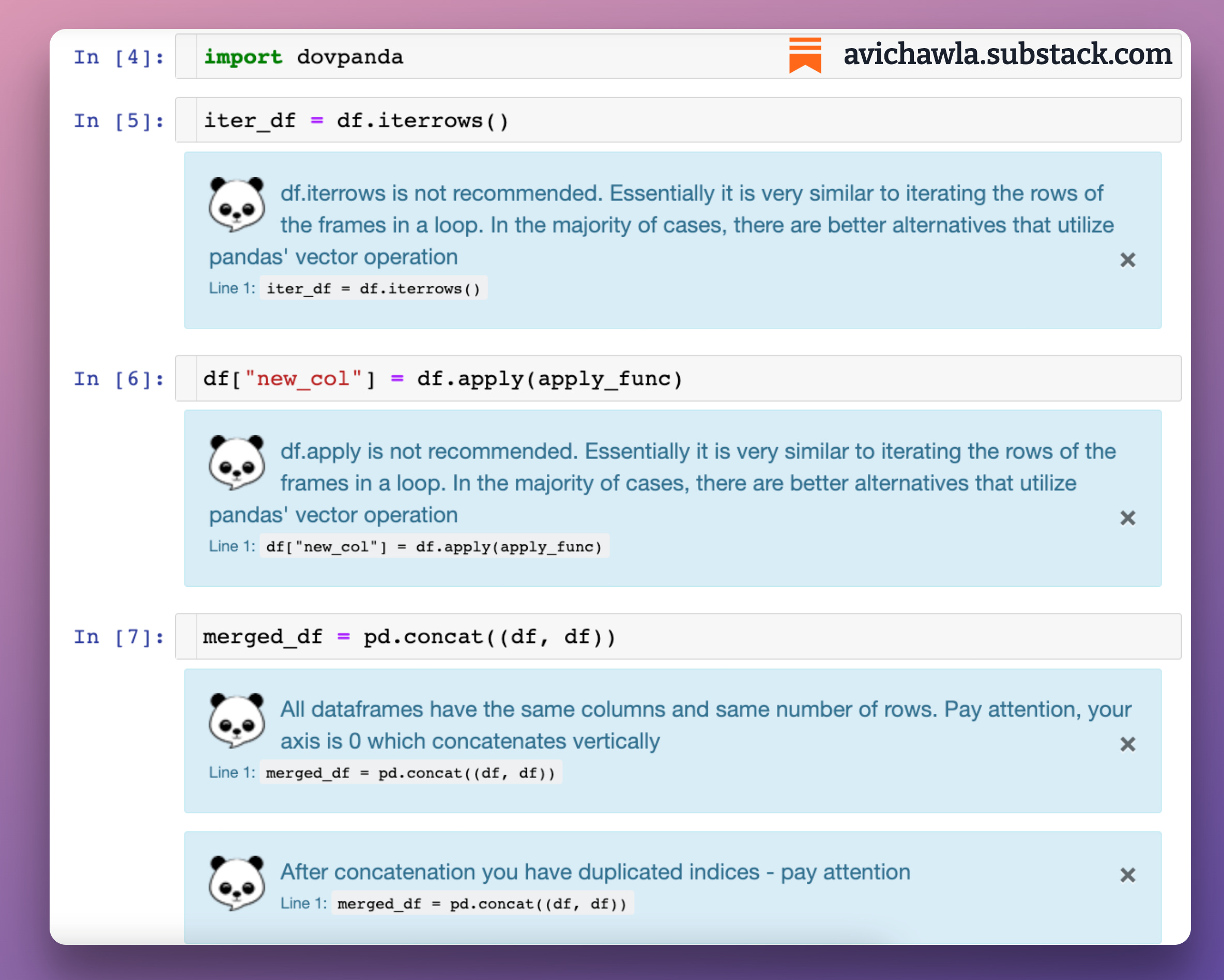Dismiss the same columns concat warning
This screenshot has width=1224, height=980.
[1127, 744]
